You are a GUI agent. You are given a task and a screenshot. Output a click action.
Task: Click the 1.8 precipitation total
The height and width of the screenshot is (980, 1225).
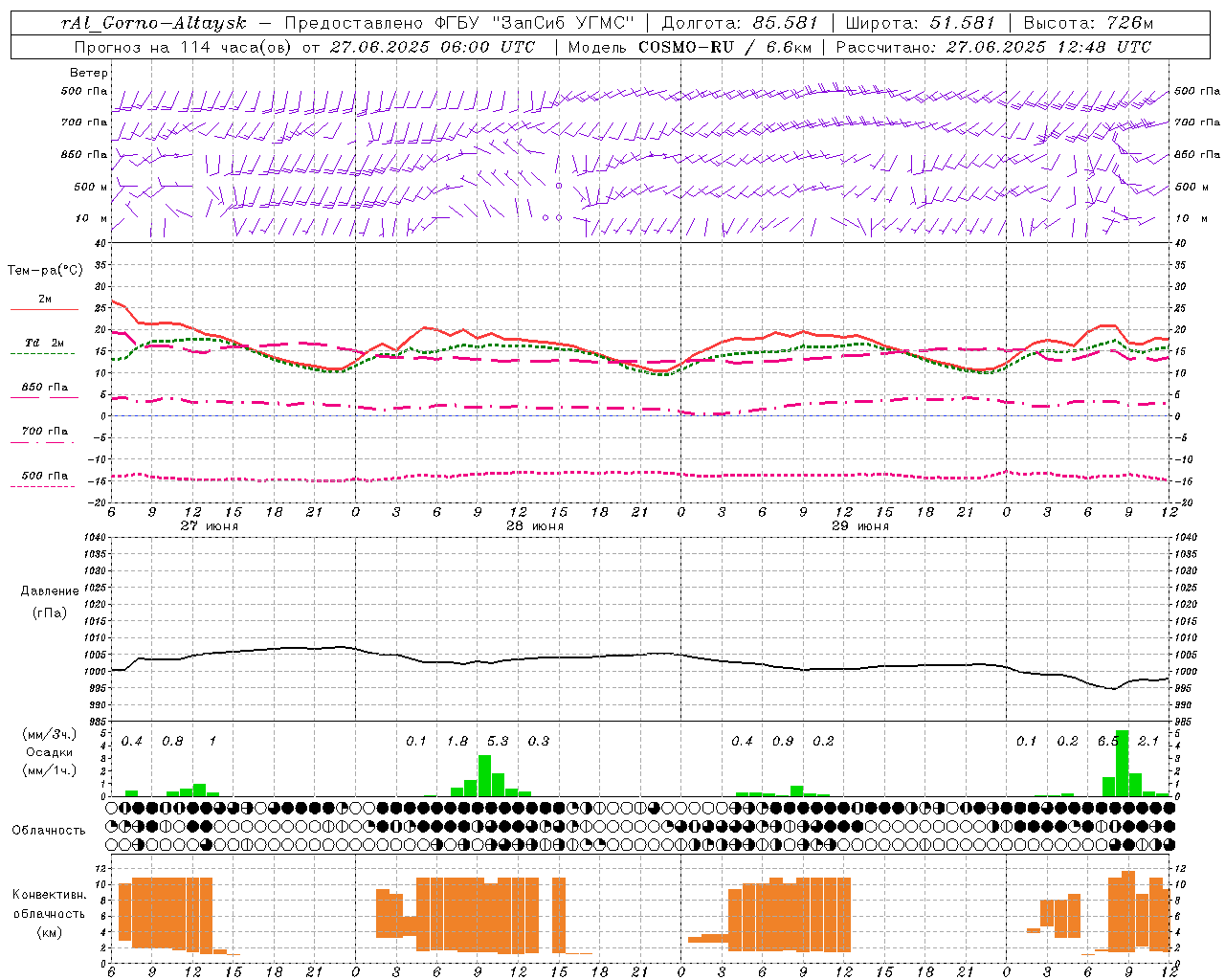[x=457, y=741]
